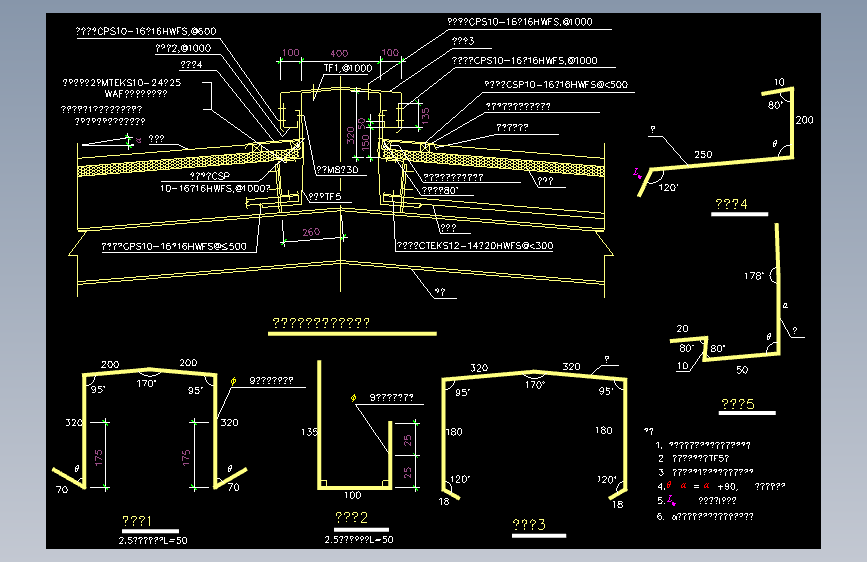Select the '2.5?????L-50' note under detail 2
Screen dimensions: 867x562
[x=359, y=539]
